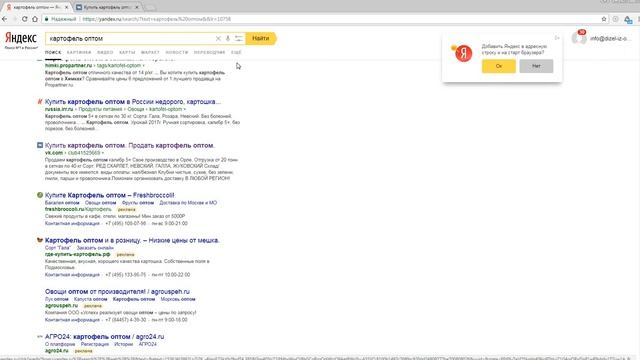Open the 'Регистрация' sitelink under АГРО24
Screen dimensions: 640x360
(95, 344)
